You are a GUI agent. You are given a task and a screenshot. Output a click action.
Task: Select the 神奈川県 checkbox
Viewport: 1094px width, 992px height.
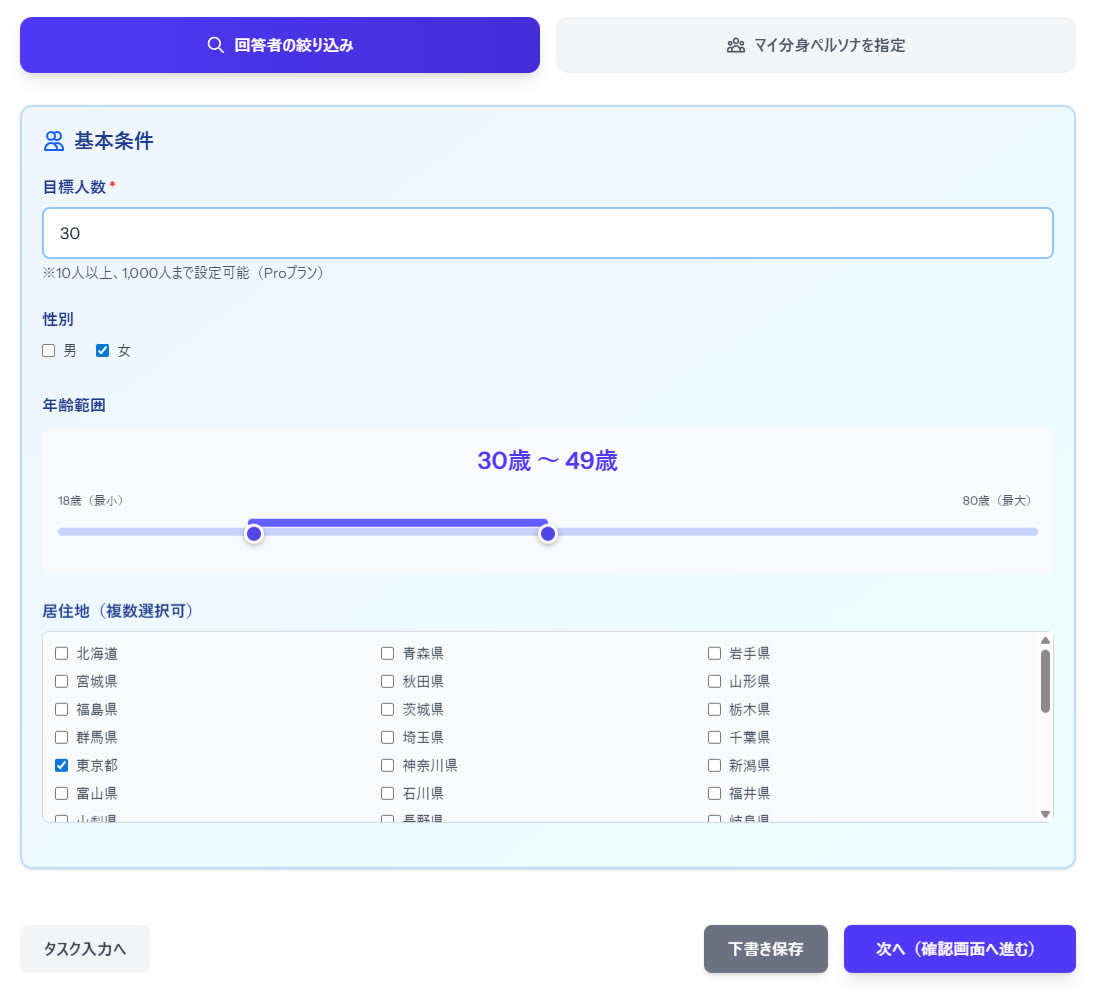click(387, 765)
